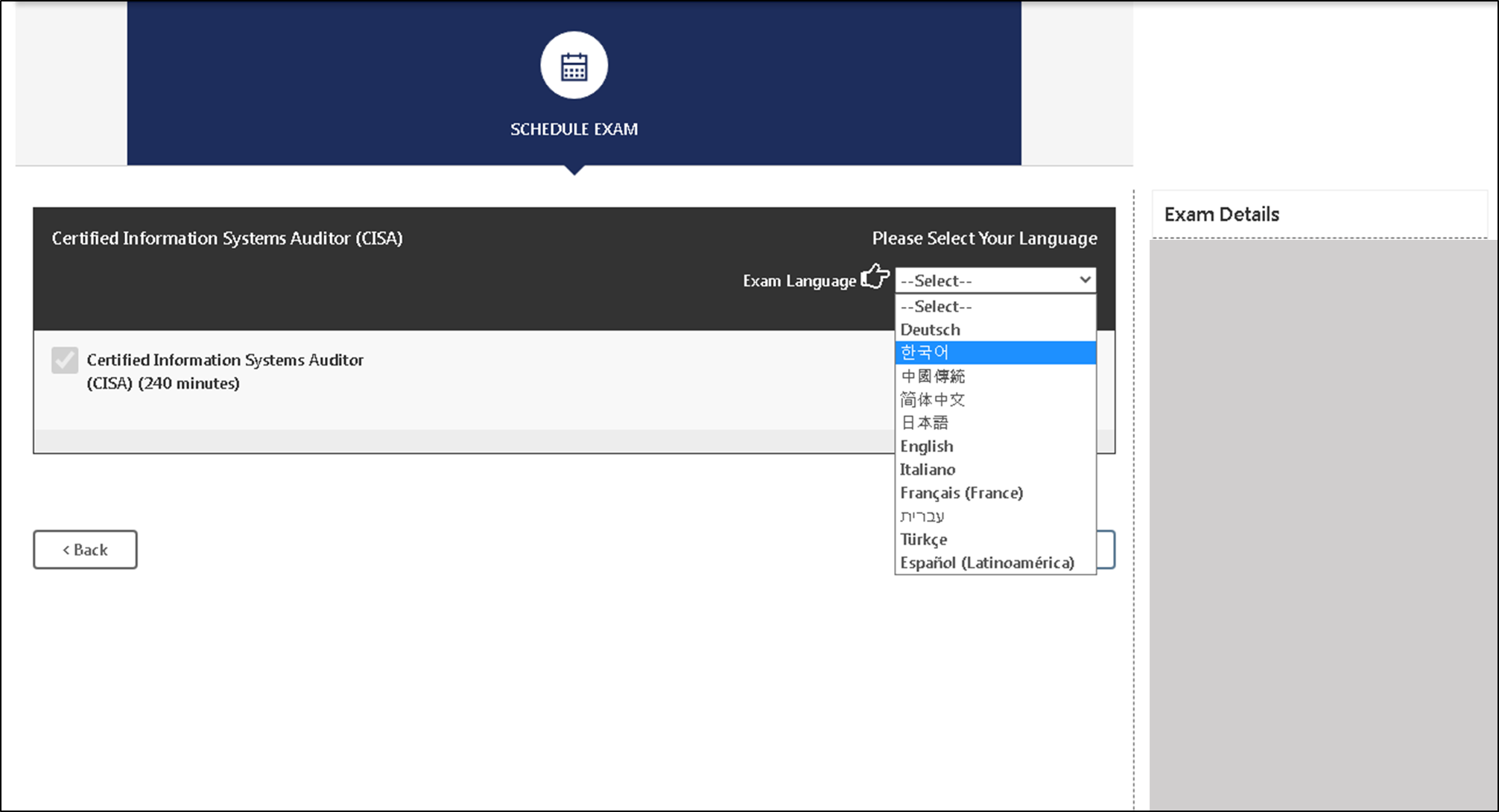Choose the --Select-- placeholder option in list

click(995, 306)
